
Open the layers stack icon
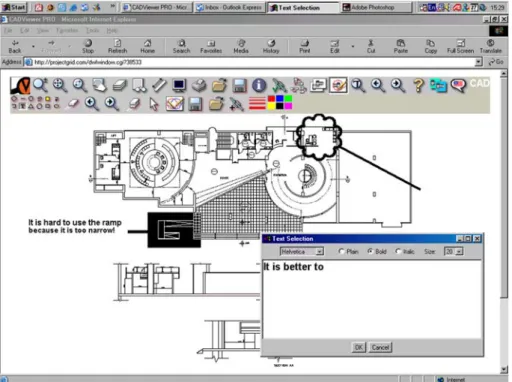point(119,85)
